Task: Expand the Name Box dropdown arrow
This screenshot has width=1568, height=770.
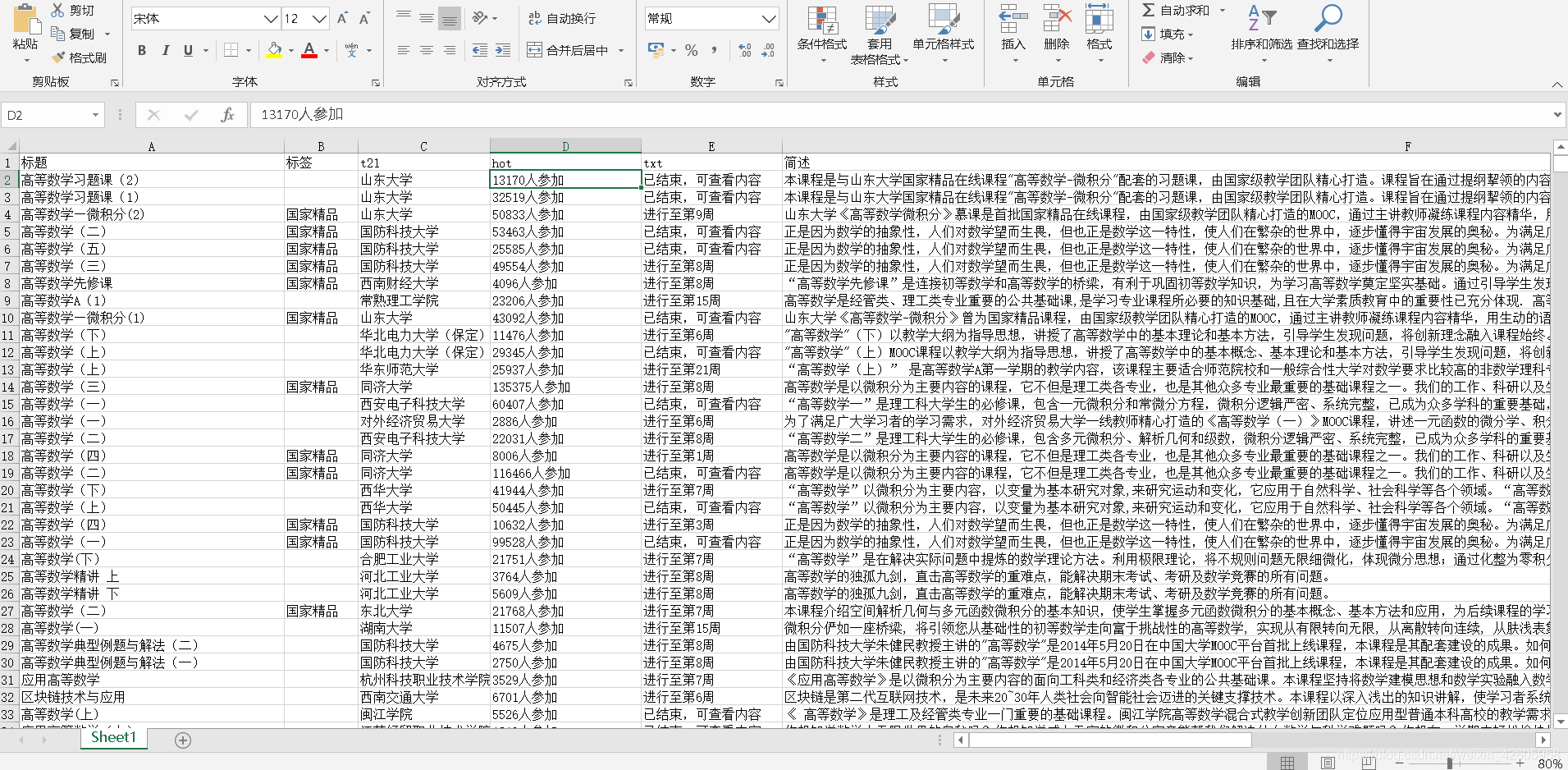Action: pyautogui.click(x=95, y=115)
